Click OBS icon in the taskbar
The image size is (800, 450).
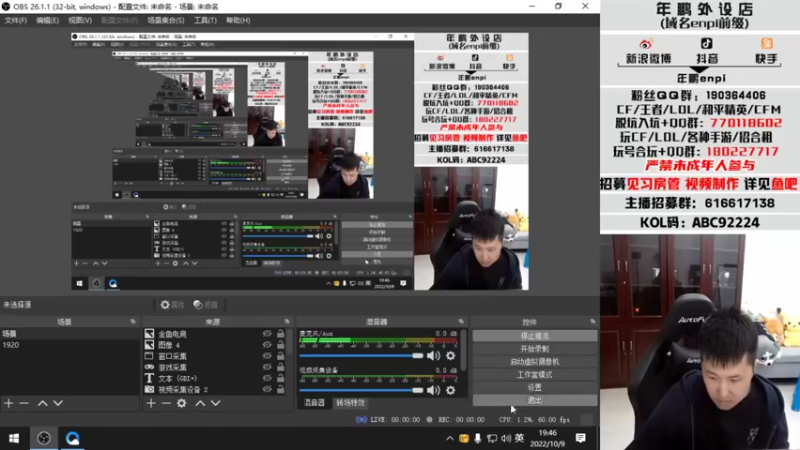[44, 438]
